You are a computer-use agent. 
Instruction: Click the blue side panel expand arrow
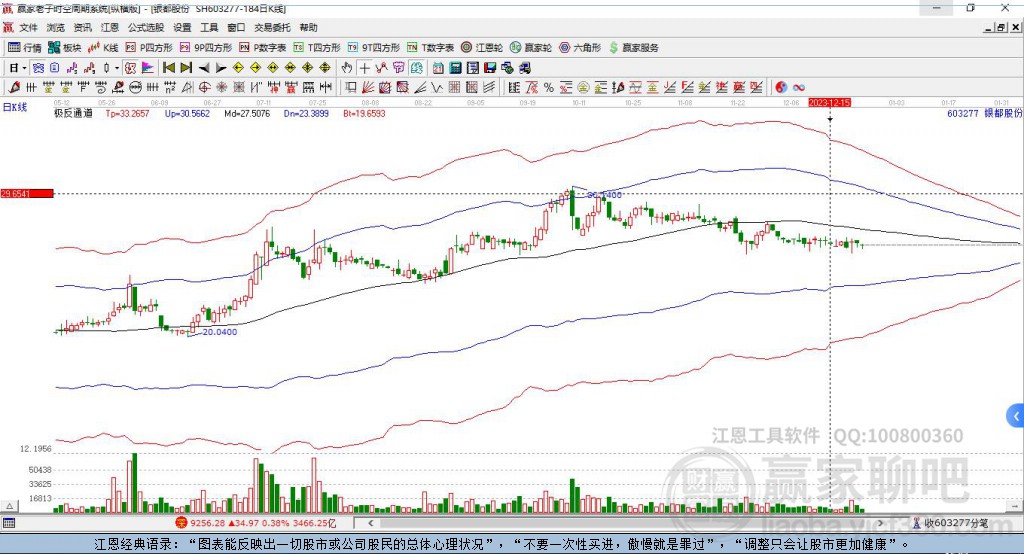click(x=1016, y=416)
